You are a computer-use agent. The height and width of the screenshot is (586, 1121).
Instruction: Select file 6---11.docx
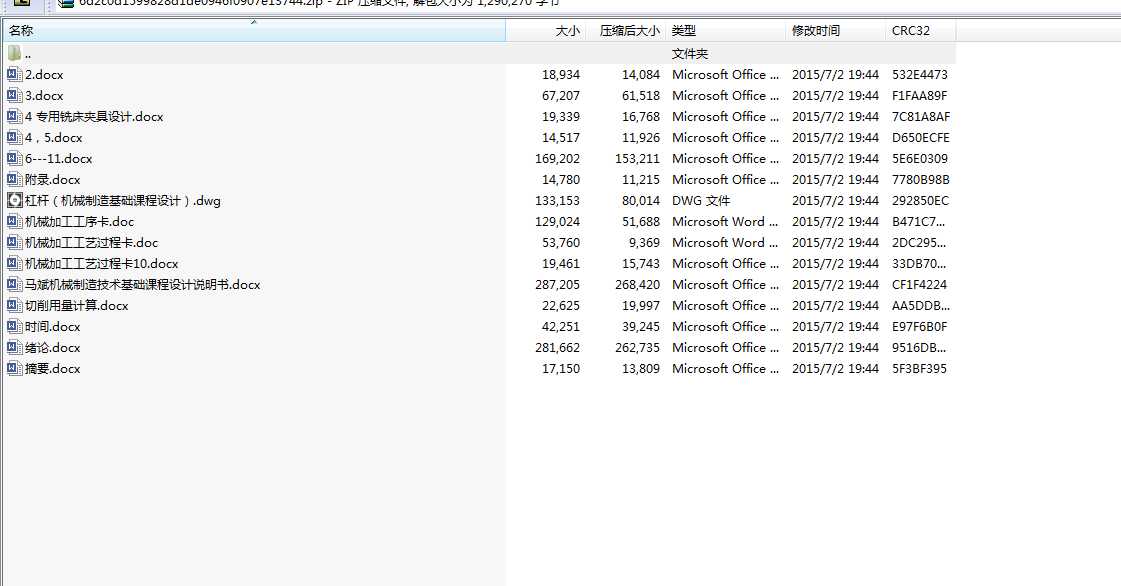59,159
